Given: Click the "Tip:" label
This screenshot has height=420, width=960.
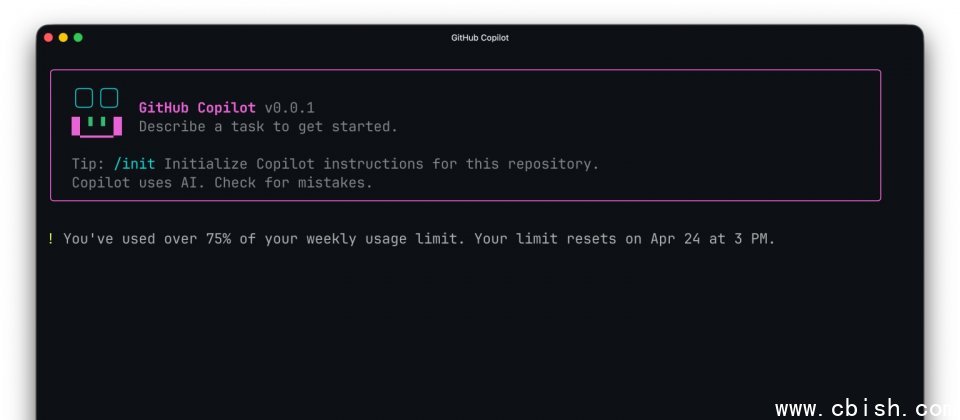Looking at the screenshot, I should click(x=88, y=164).
